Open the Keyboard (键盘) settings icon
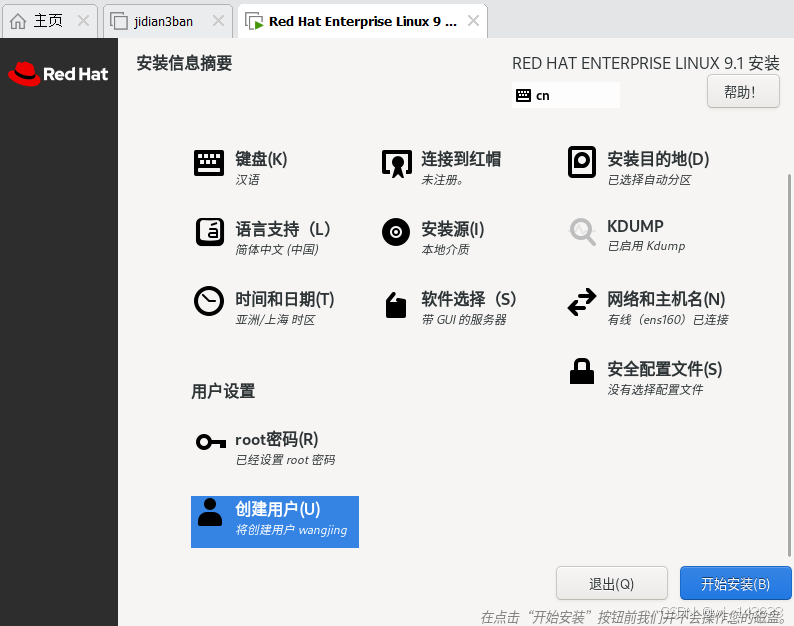 [209, 163]
